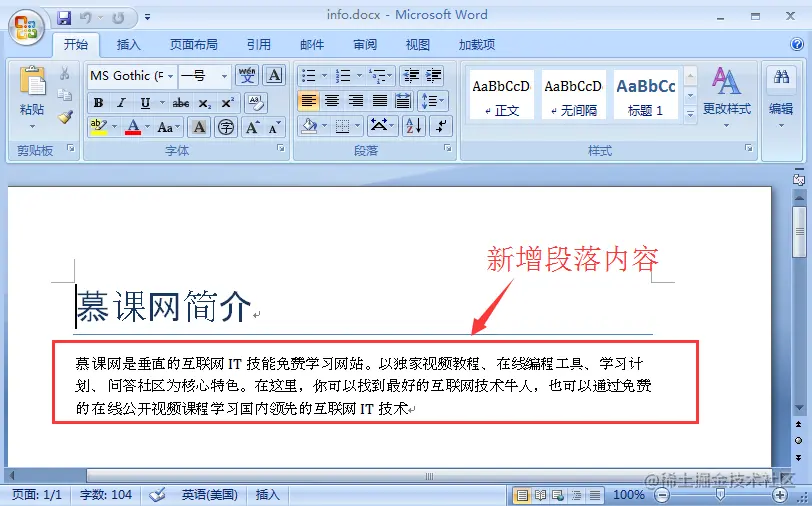Open 更改样式 menu

click(727, 97)
